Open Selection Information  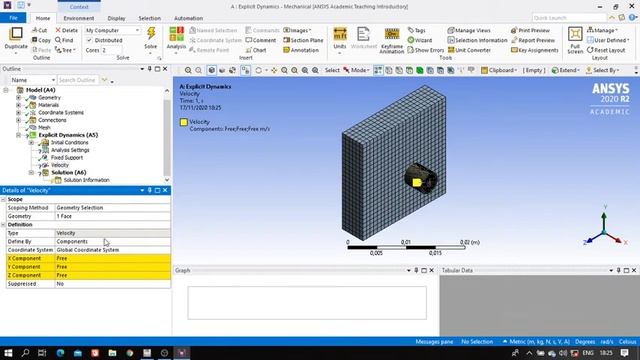click(x=477, y=40)
